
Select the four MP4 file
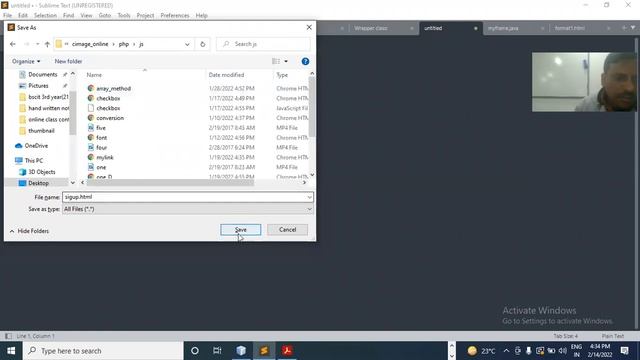102,147
